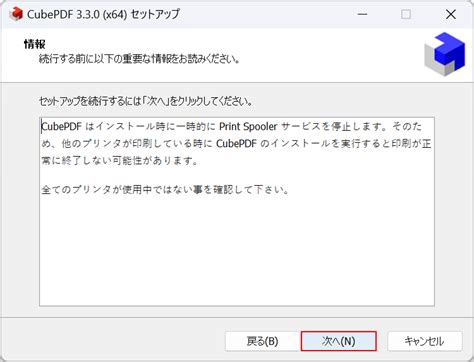Close the setup window

click(x=451, y=14)
